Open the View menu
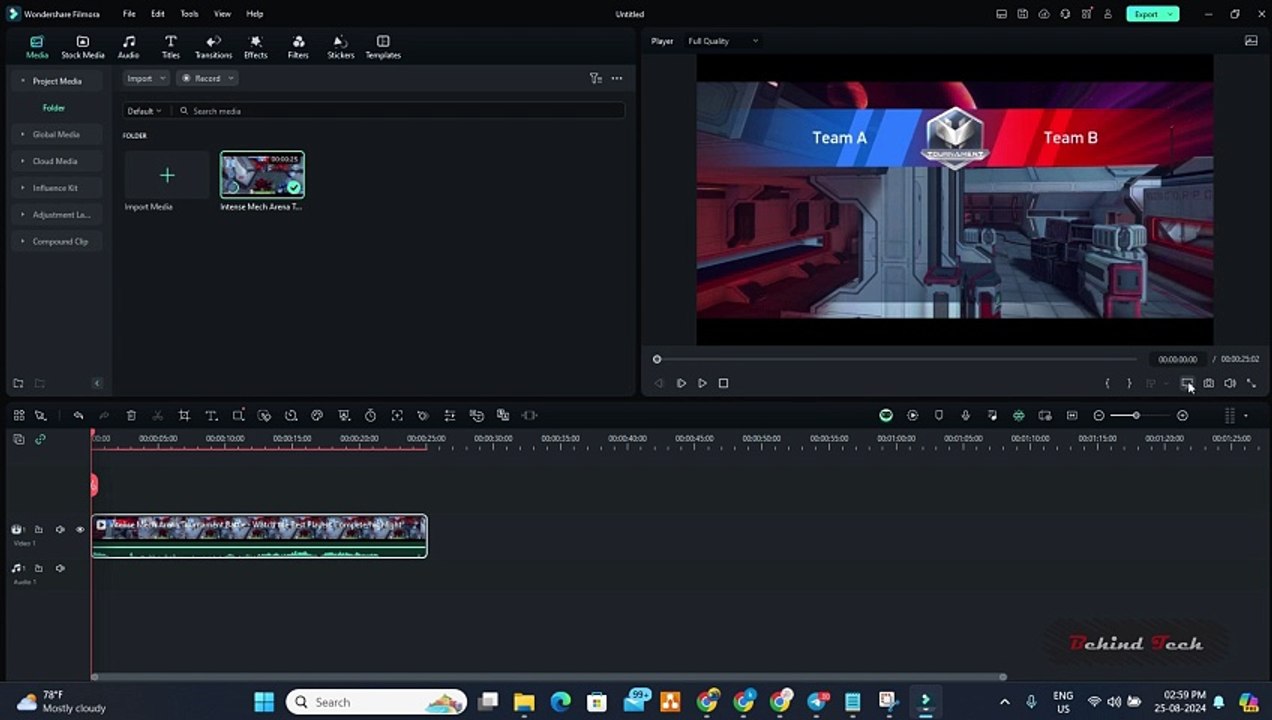 point(222,14)
